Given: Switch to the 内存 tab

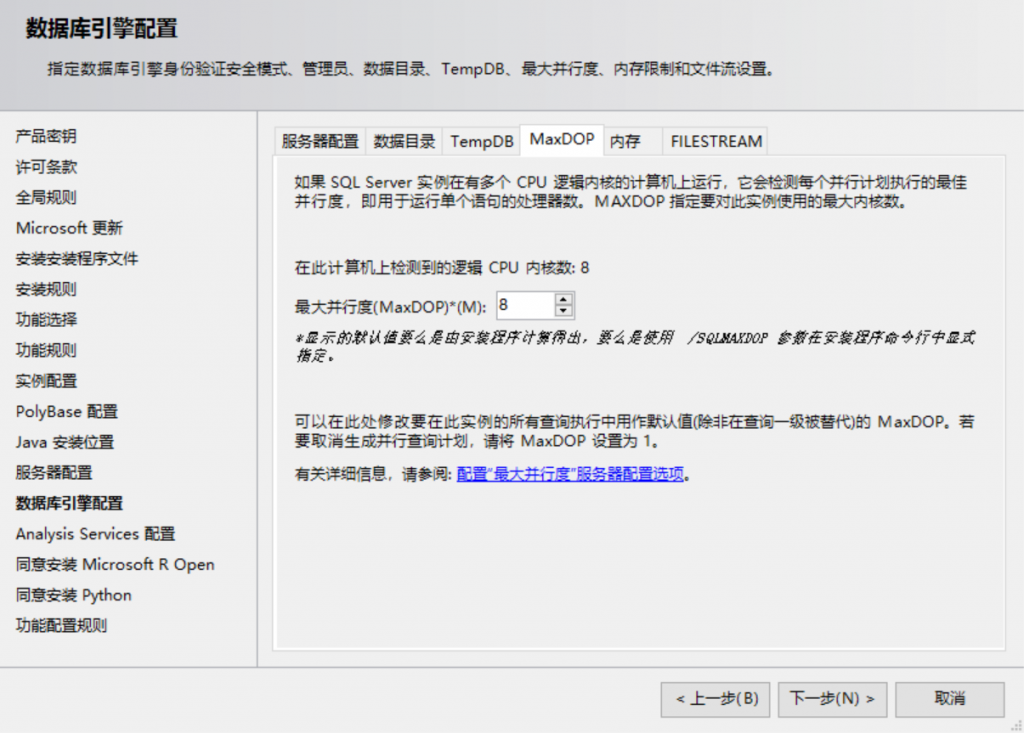Looking at the screenshot, I should pos(625,141).
